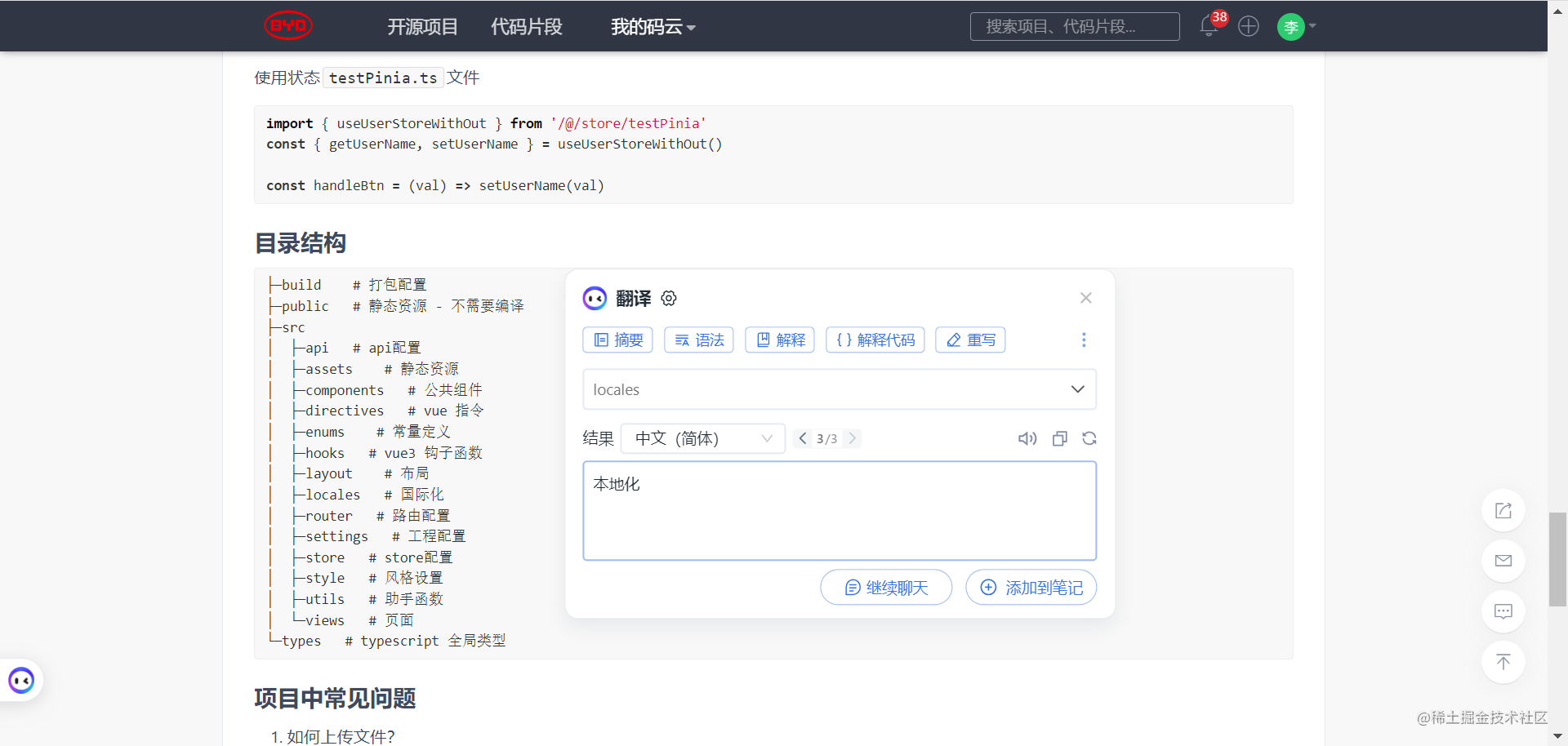Click the plus create-new icon in header
The height and width of the screenshot is (746, 1568).
tap(1249, 26)
